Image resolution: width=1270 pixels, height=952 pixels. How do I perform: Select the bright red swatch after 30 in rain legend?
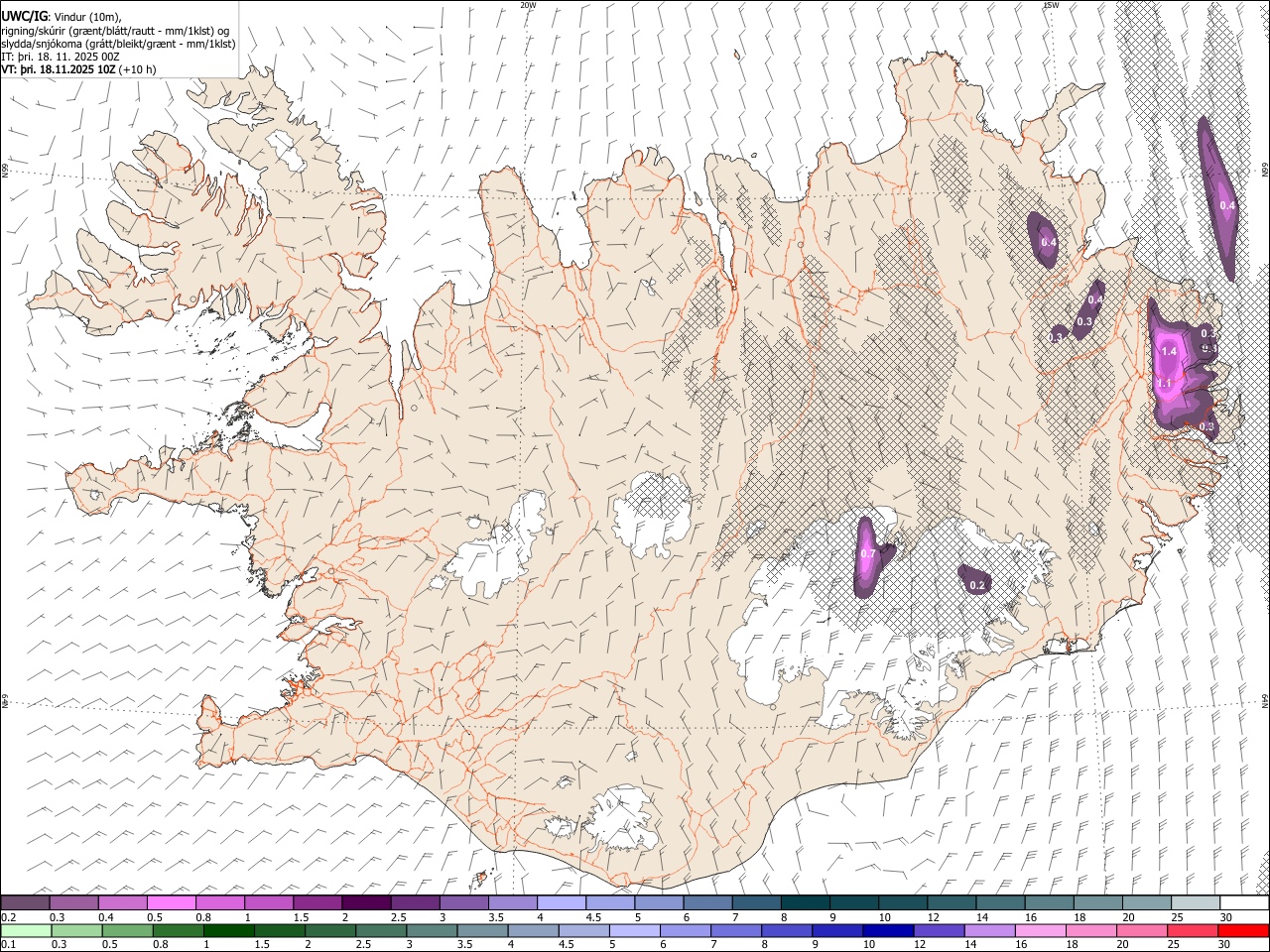coord(1243,931)
